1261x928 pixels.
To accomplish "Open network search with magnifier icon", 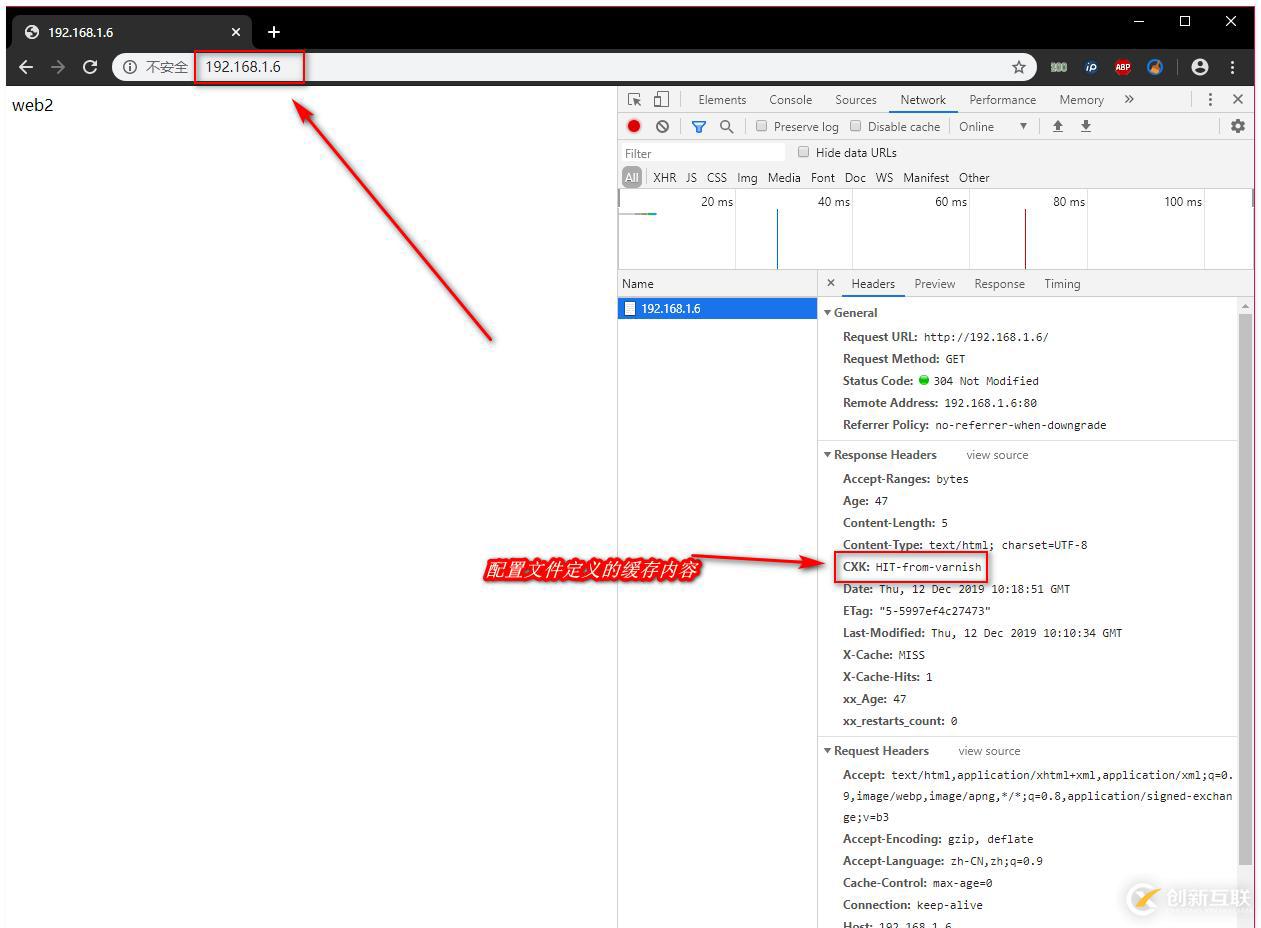I will point(727,126).
